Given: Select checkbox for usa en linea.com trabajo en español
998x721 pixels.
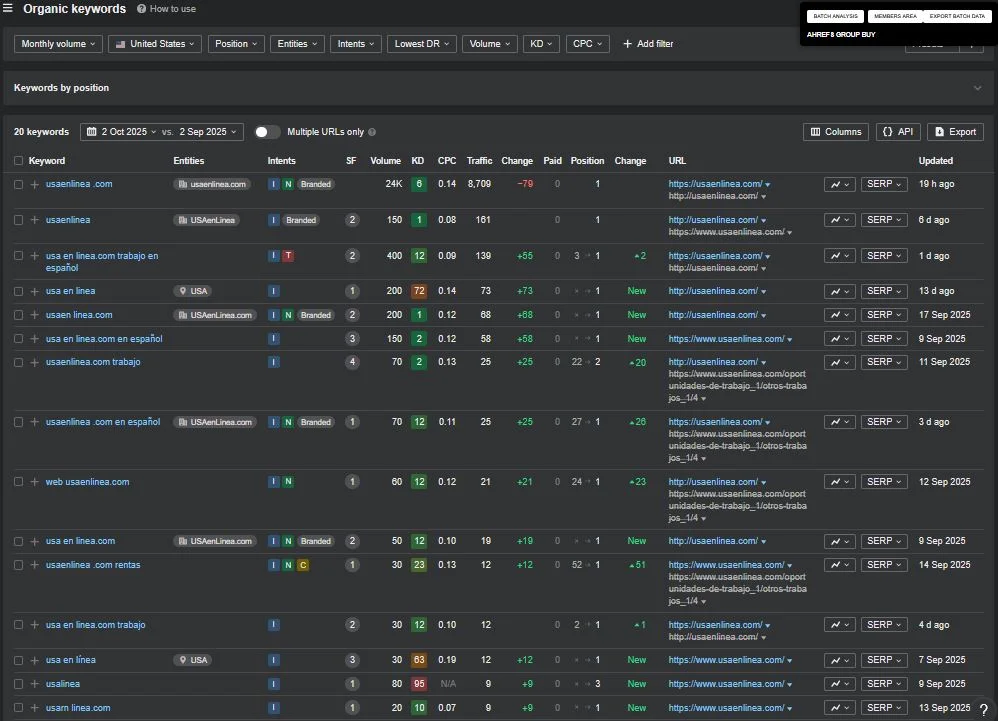Looking at the screenshot, I should point(18,256).
